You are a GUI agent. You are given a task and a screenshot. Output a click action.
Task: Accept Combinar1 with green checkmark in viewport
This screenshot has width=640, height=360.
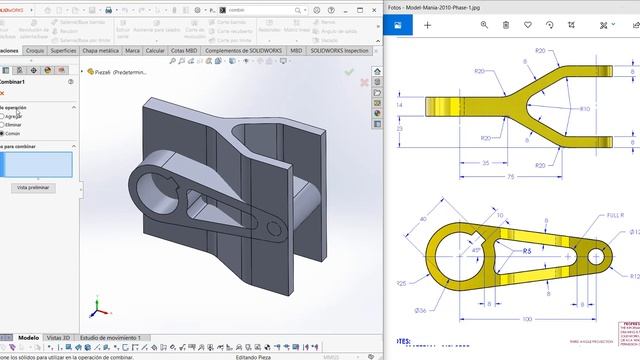[349, 72]
